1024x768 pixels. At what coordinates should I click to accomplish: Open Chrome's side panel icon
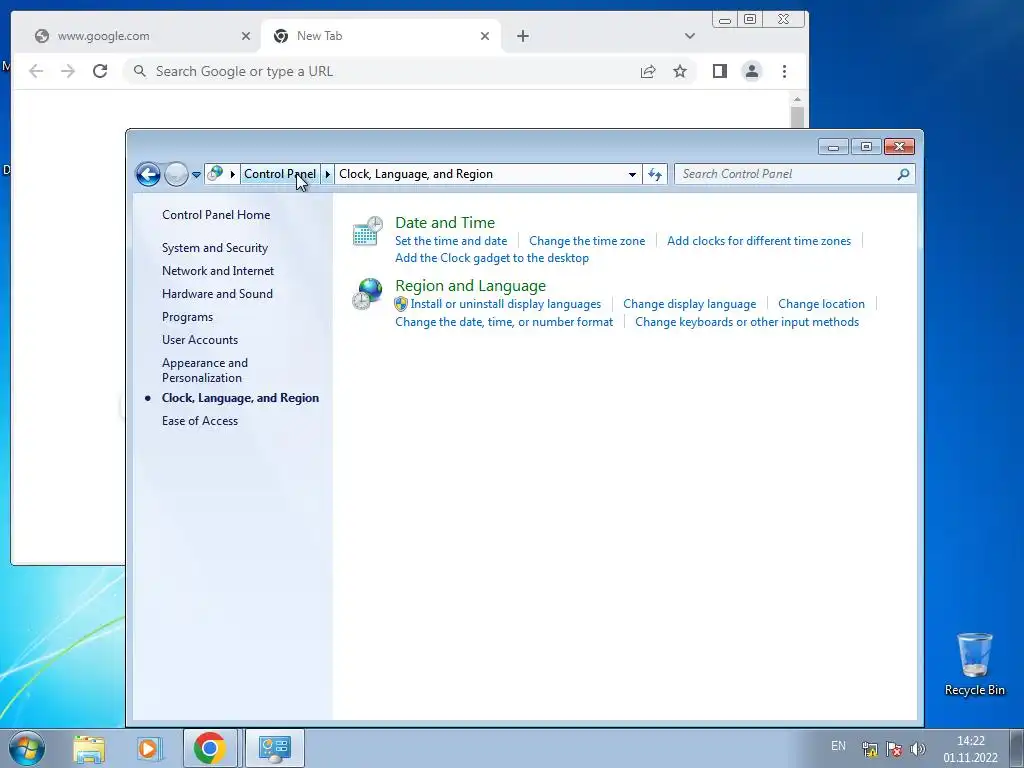pyautogui.click(x=720, y=71)
